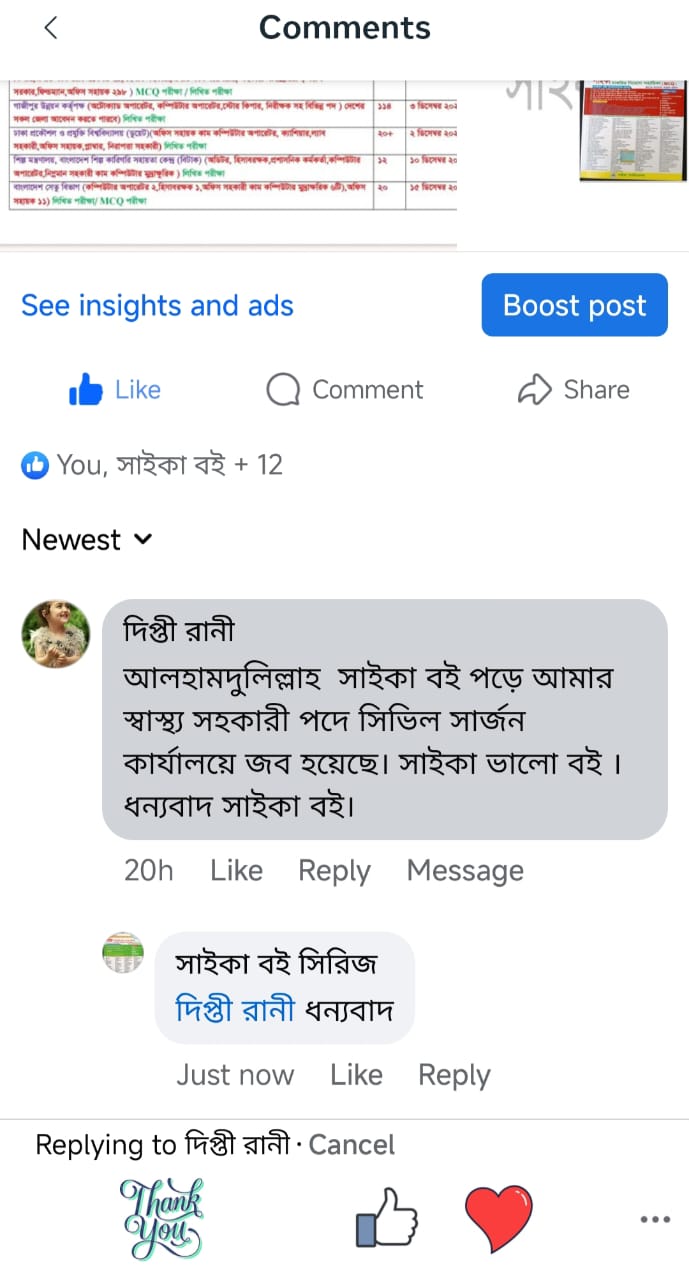Select the Comments screen title
Image resolution: width=689 pixels, height=1280 pixels.
coord(344,28)
